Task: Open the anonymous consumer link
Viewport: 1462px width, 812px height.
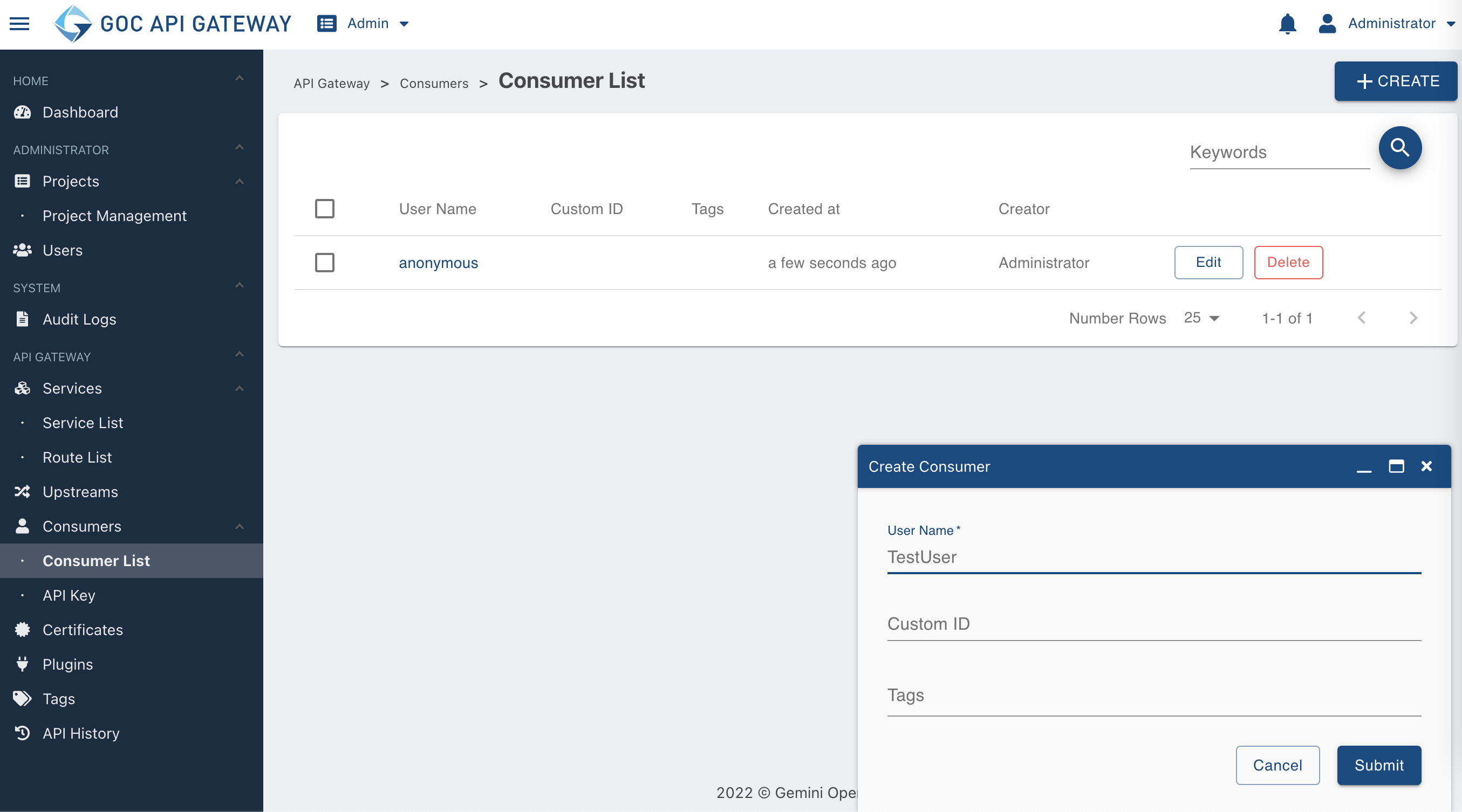Action: [x=438, y=263]
